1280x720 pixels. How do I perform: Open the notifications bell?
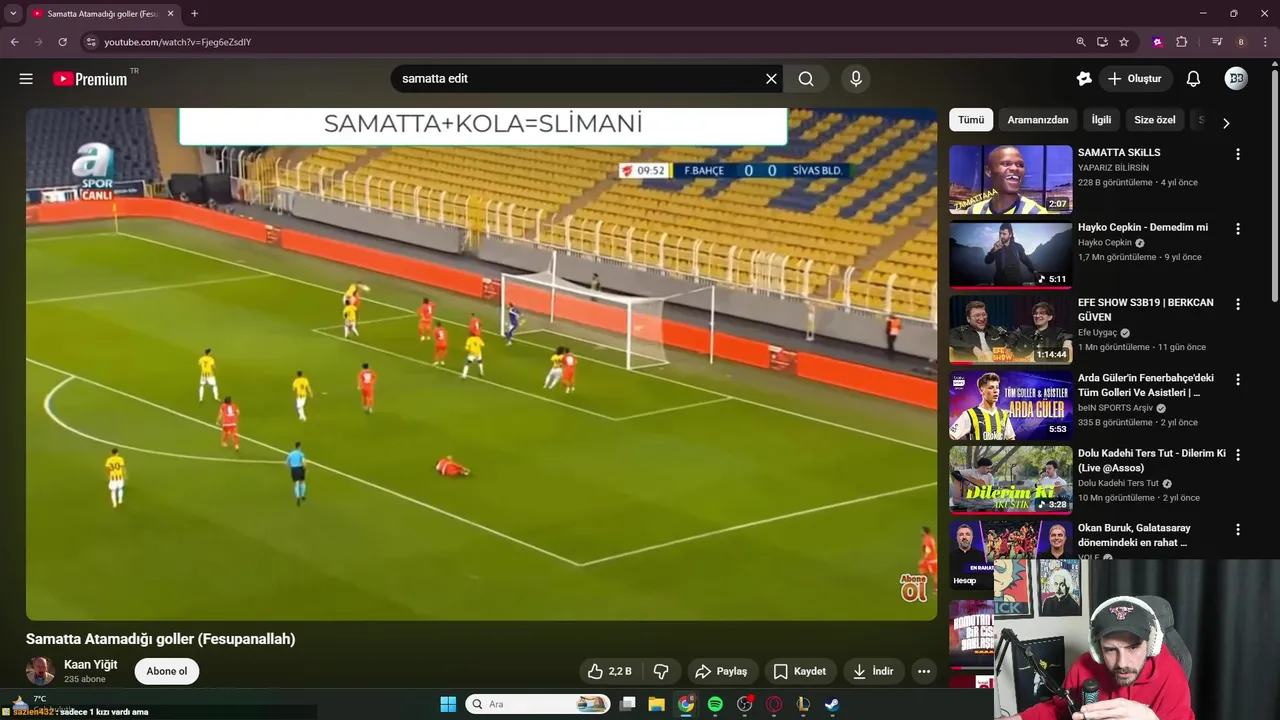click(1193, 79)
